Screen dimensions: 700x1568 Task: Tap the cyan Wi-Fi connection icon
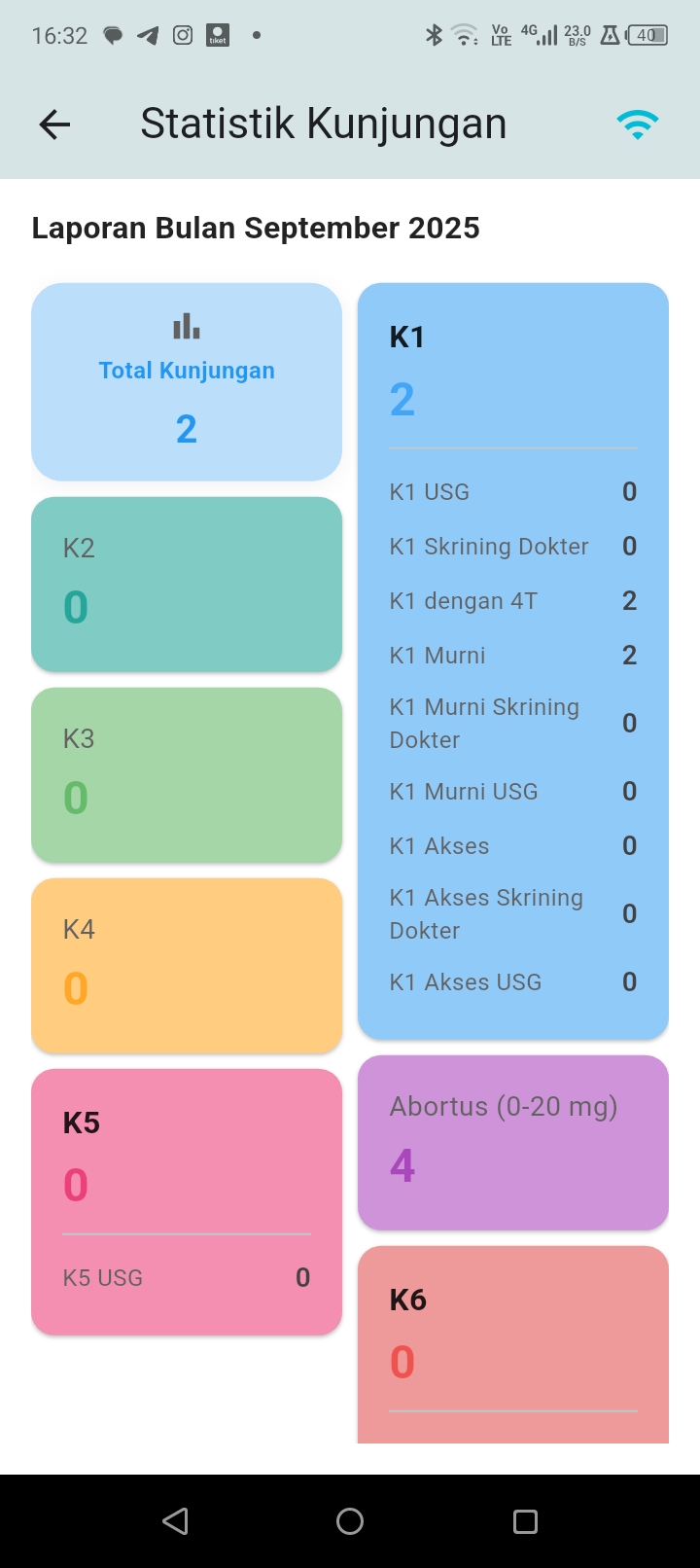[637, 125]
